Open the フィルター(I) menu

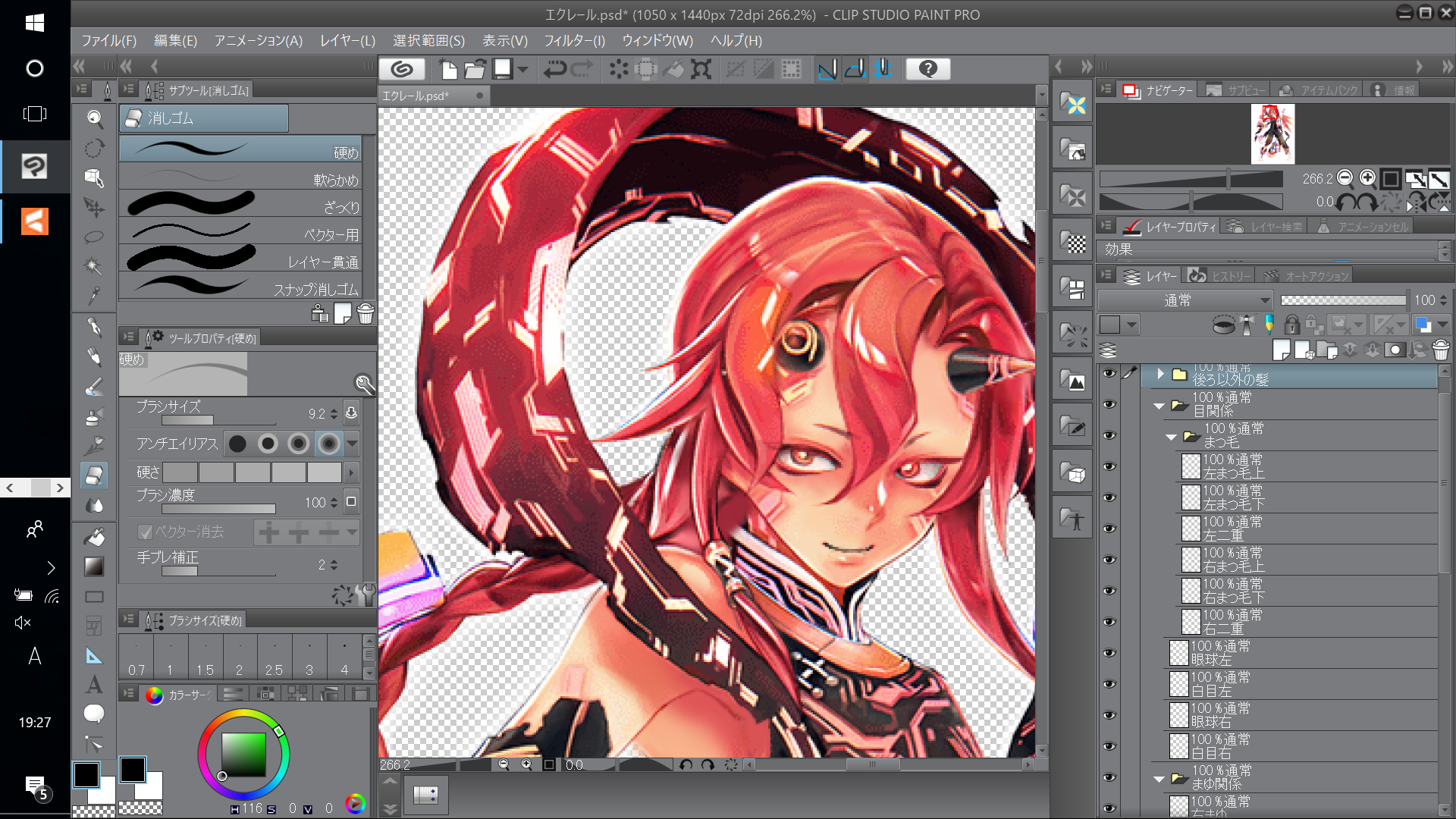click(x=574, y=41)
